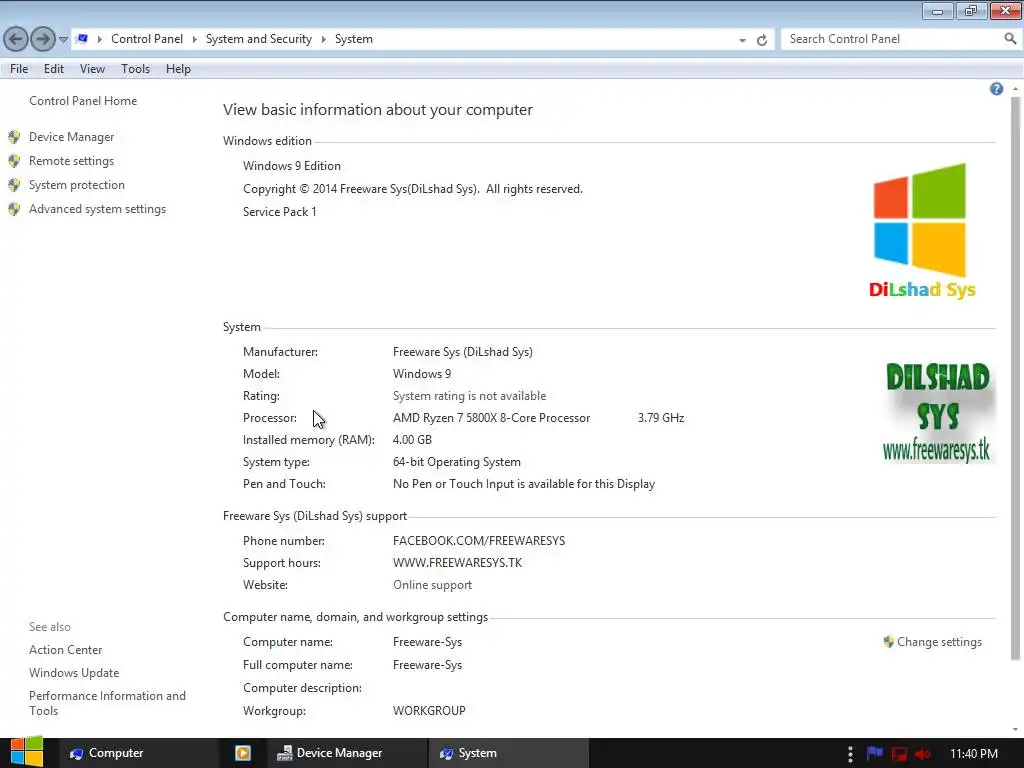Click WORKGROUP value text
The height and width of the screenshot is (768, 1024).
pyautogui.click(x=429, y=711)
